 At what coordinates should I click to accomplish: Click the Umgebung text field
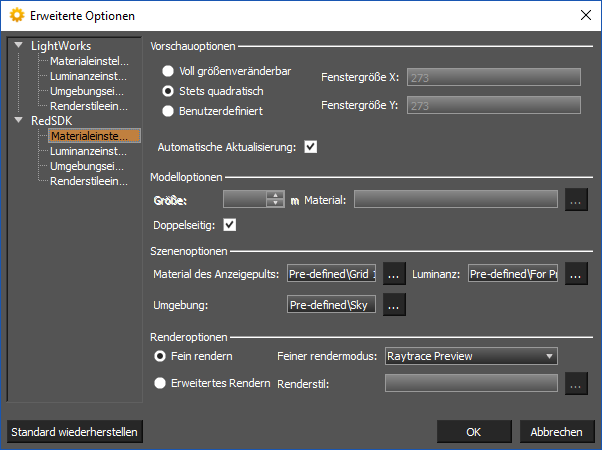tap(330, 304)
